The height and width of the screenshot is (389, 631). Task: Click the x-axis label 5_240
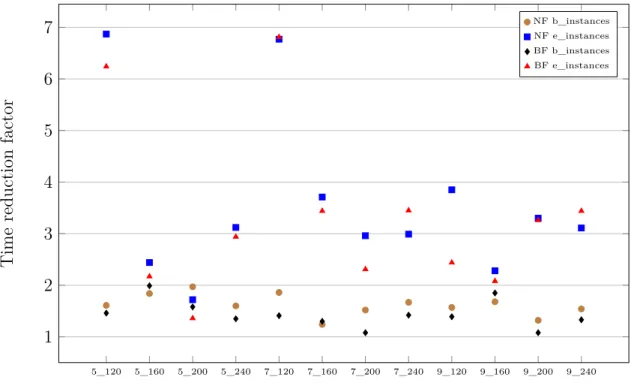pos(236,372)
